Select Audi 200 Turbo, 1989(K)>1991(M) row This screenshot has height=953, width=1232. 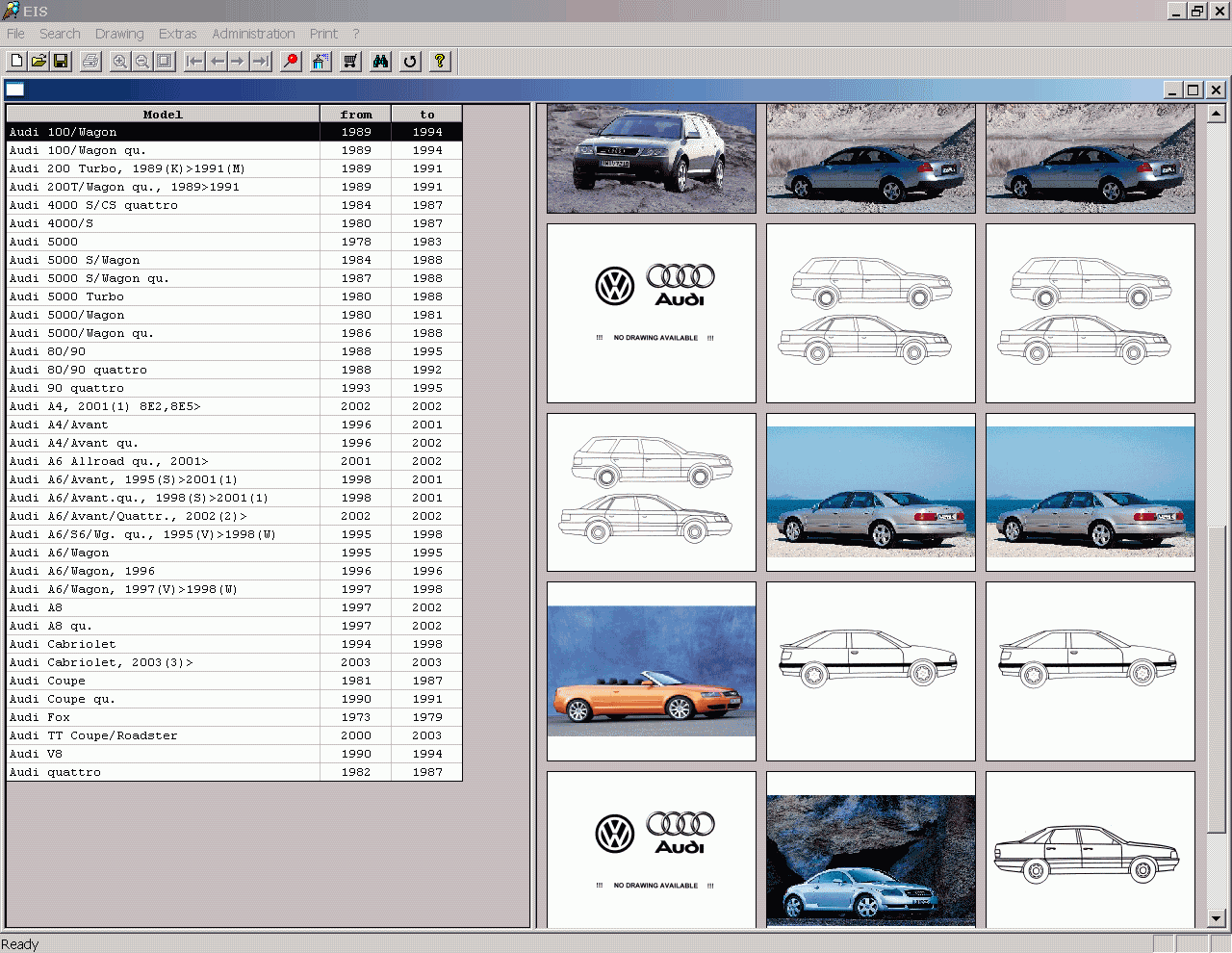pos(234,168)
